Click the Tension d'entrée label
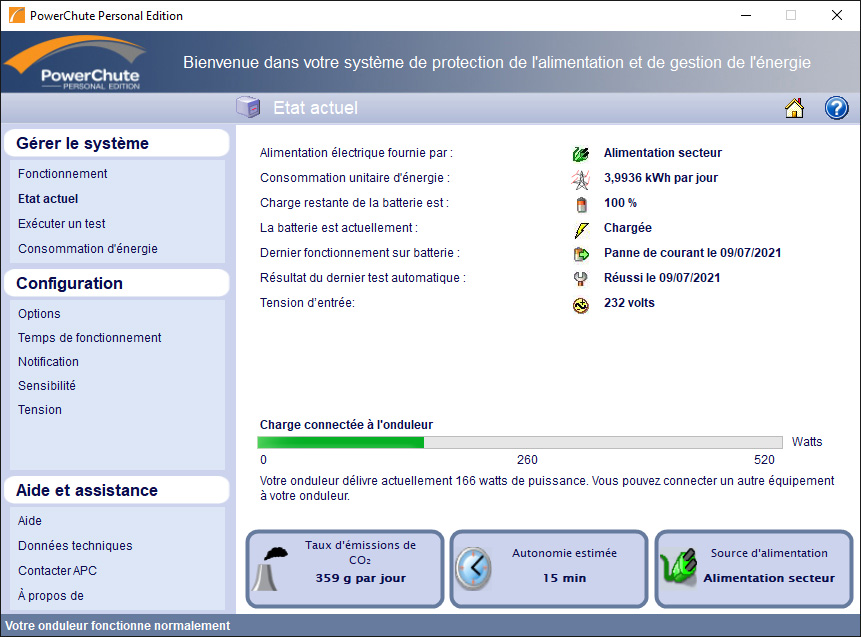 (x=308, y=303)
